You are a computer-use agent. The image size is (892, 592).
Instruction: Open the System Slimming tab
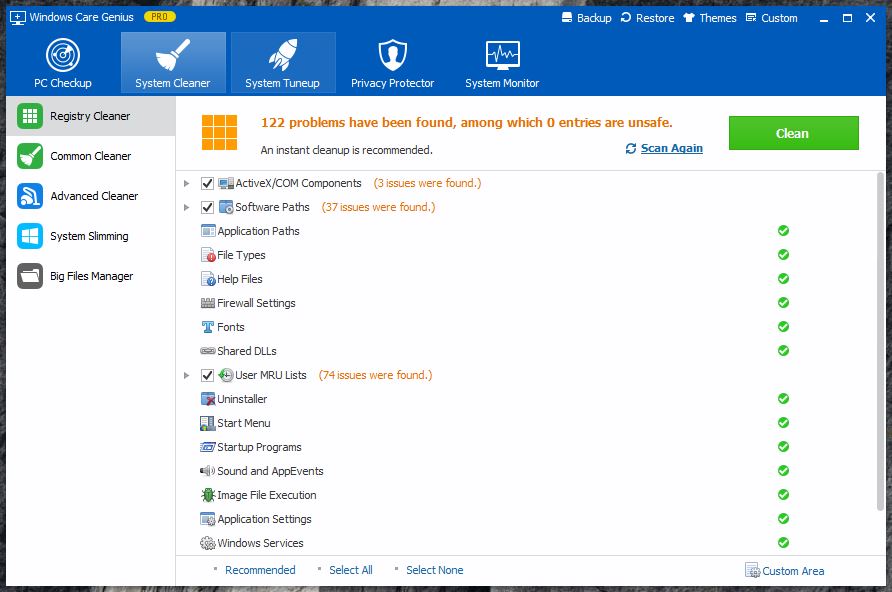[x=91, y=236]
